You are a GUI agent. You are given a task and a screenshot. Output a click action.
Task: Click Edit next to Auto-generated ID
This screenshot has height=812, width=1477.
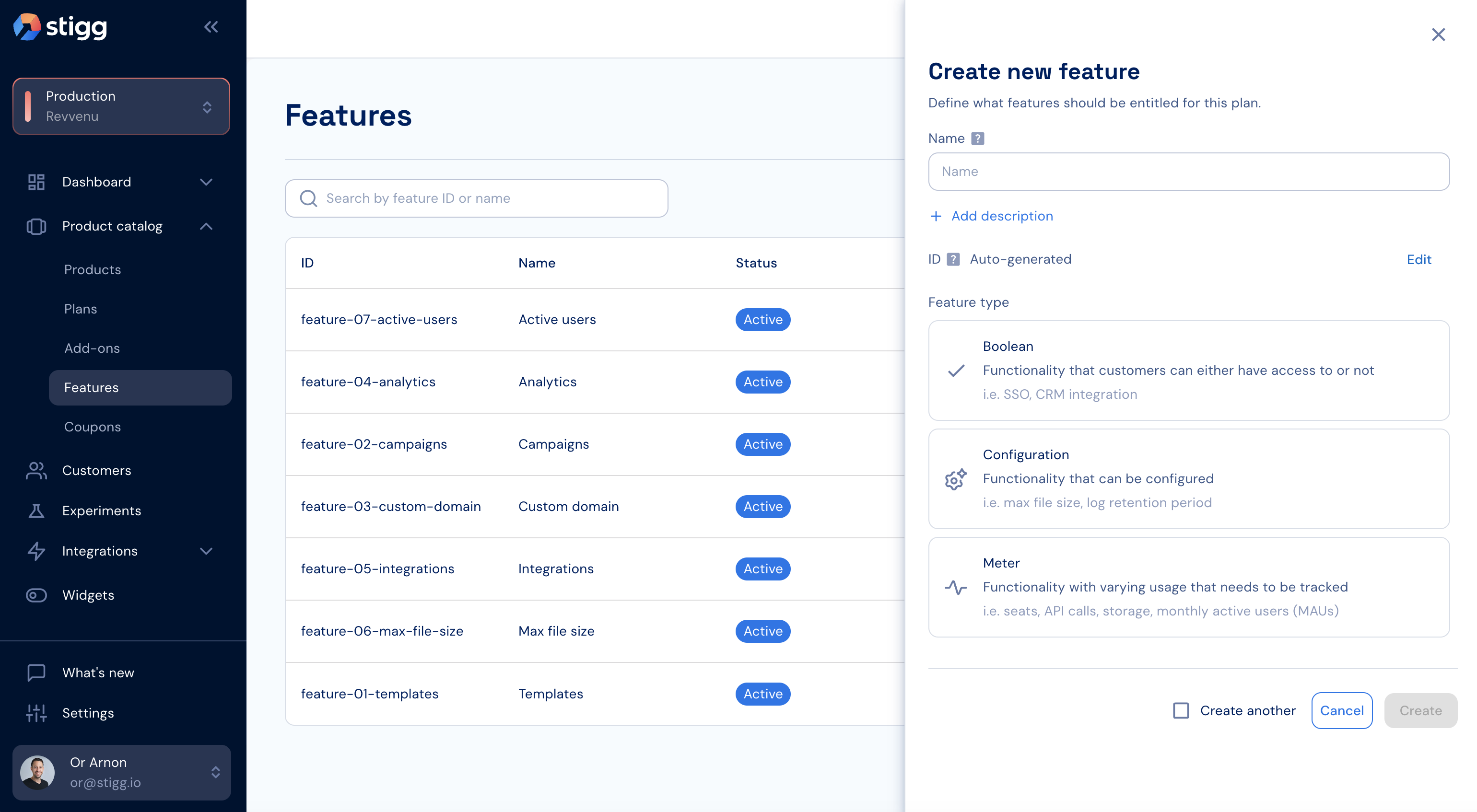(1418, 260)
